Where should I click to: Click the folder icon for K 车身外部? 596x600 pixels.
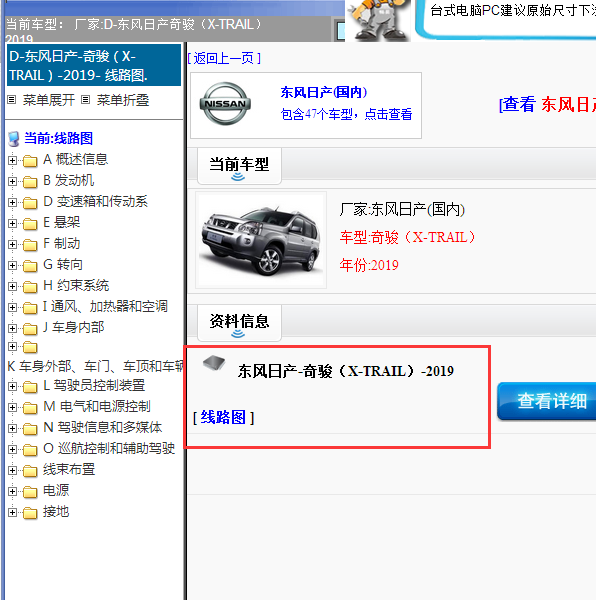[x=30, y=347]
